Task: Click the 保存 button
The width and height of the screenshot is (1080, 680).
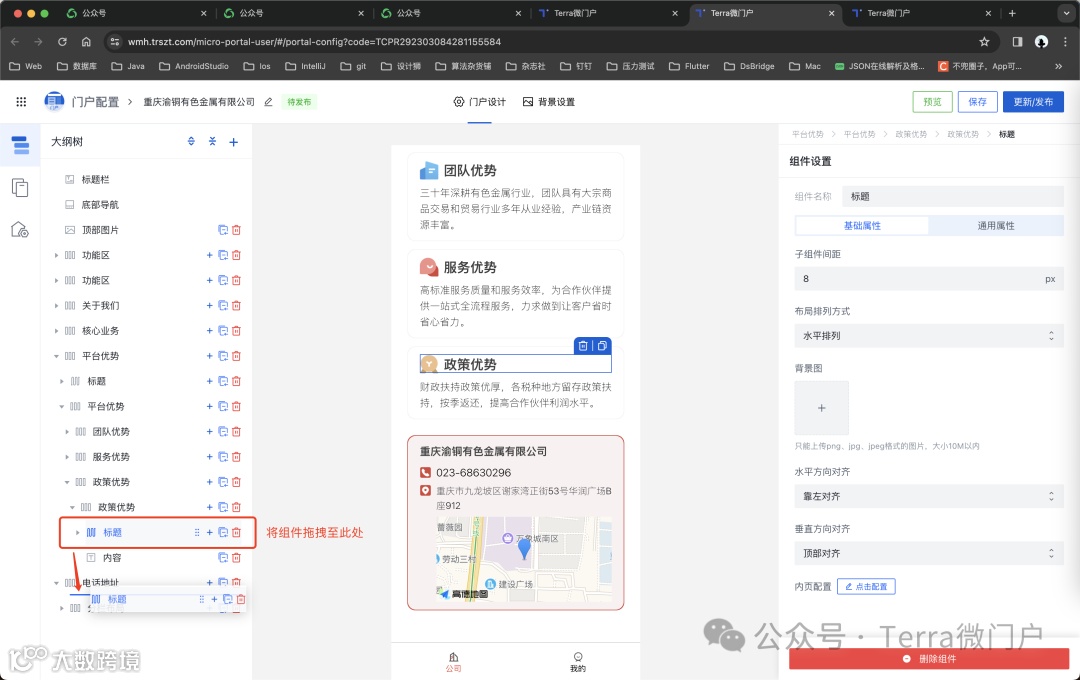Action: tap(977, 102)
